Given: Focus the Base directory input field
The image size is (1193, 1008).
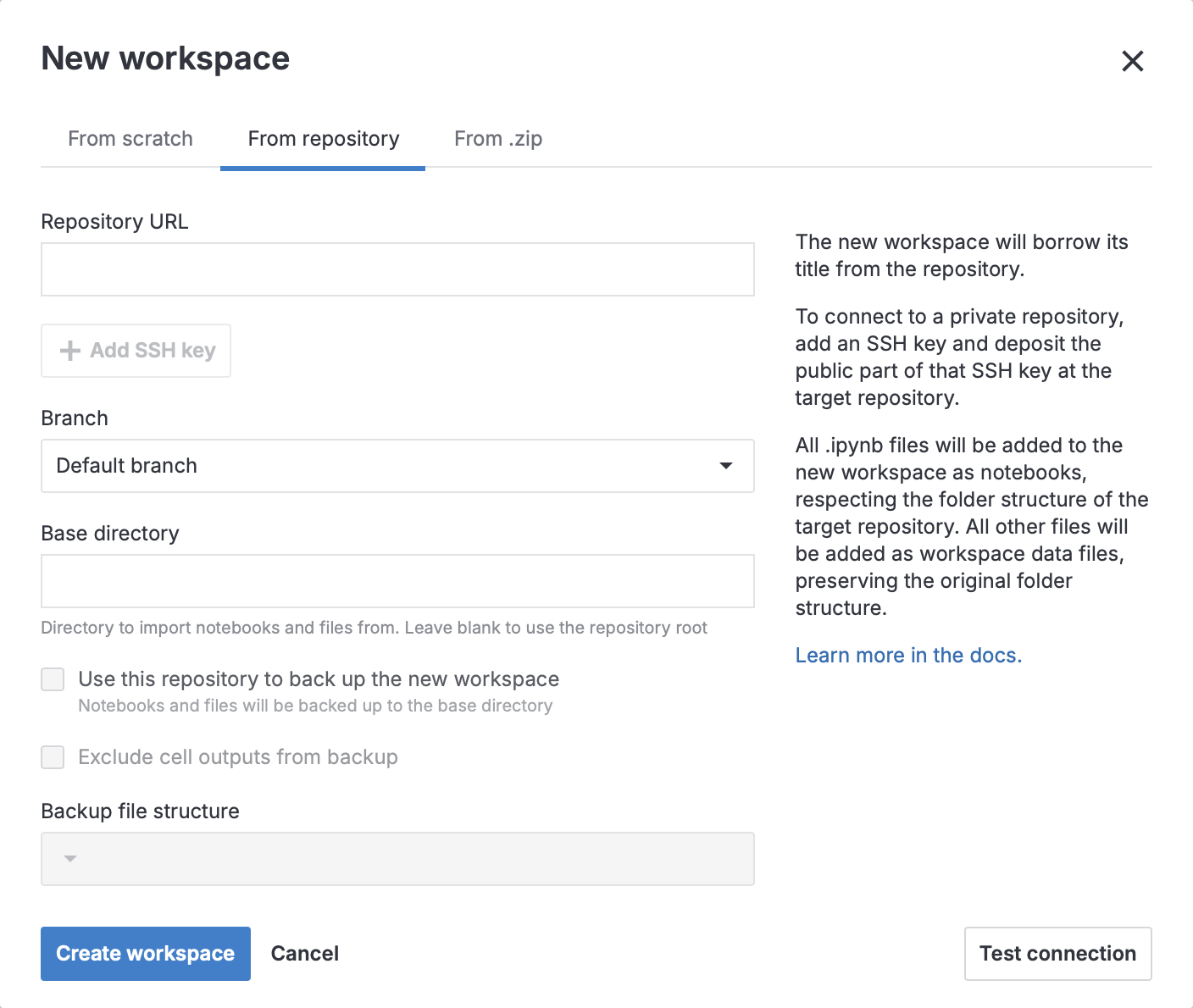Looking at the screenshot, I should (397, 581).
